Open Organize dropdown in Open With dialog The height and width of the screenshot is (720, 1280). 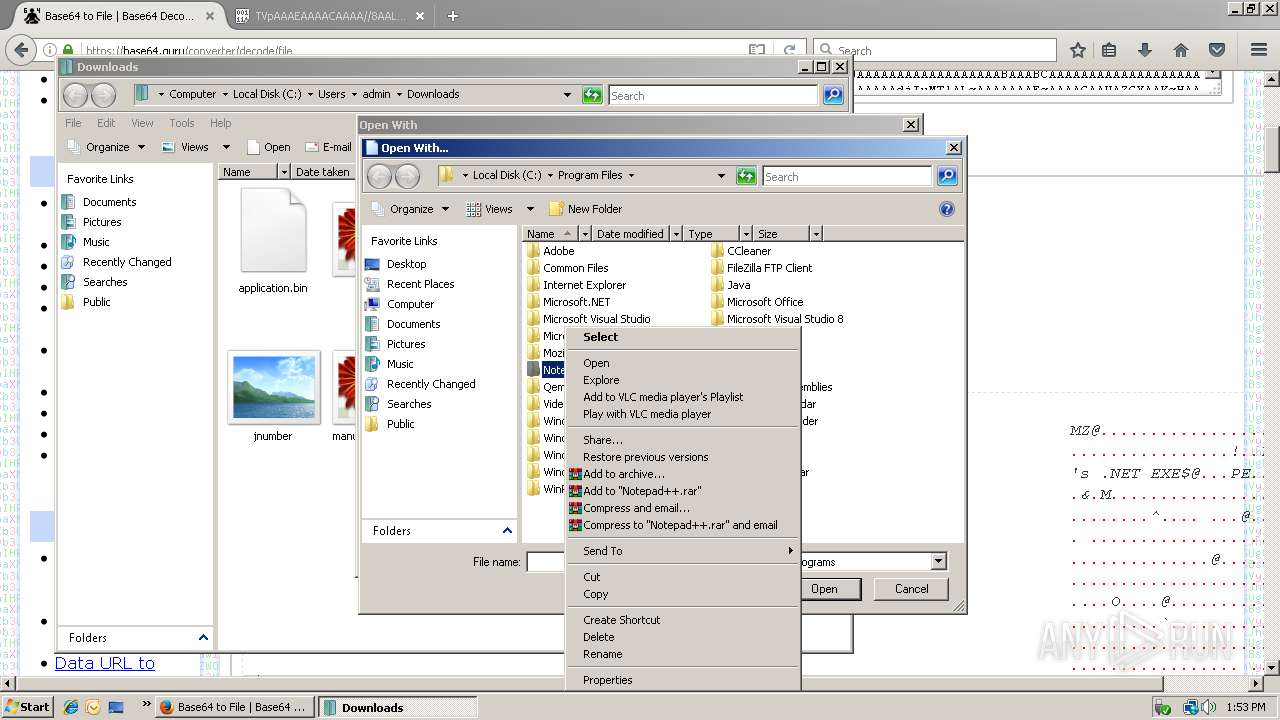point(412,209)
